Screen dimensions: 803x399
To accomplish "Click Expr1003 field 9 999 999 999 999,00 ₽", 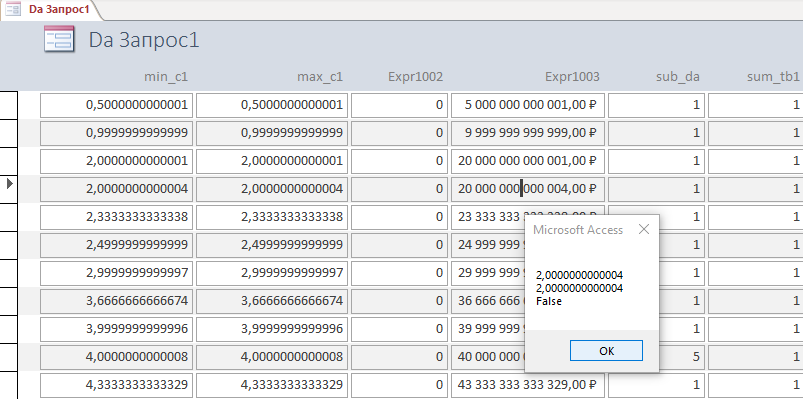I will [x=528, y=133].
